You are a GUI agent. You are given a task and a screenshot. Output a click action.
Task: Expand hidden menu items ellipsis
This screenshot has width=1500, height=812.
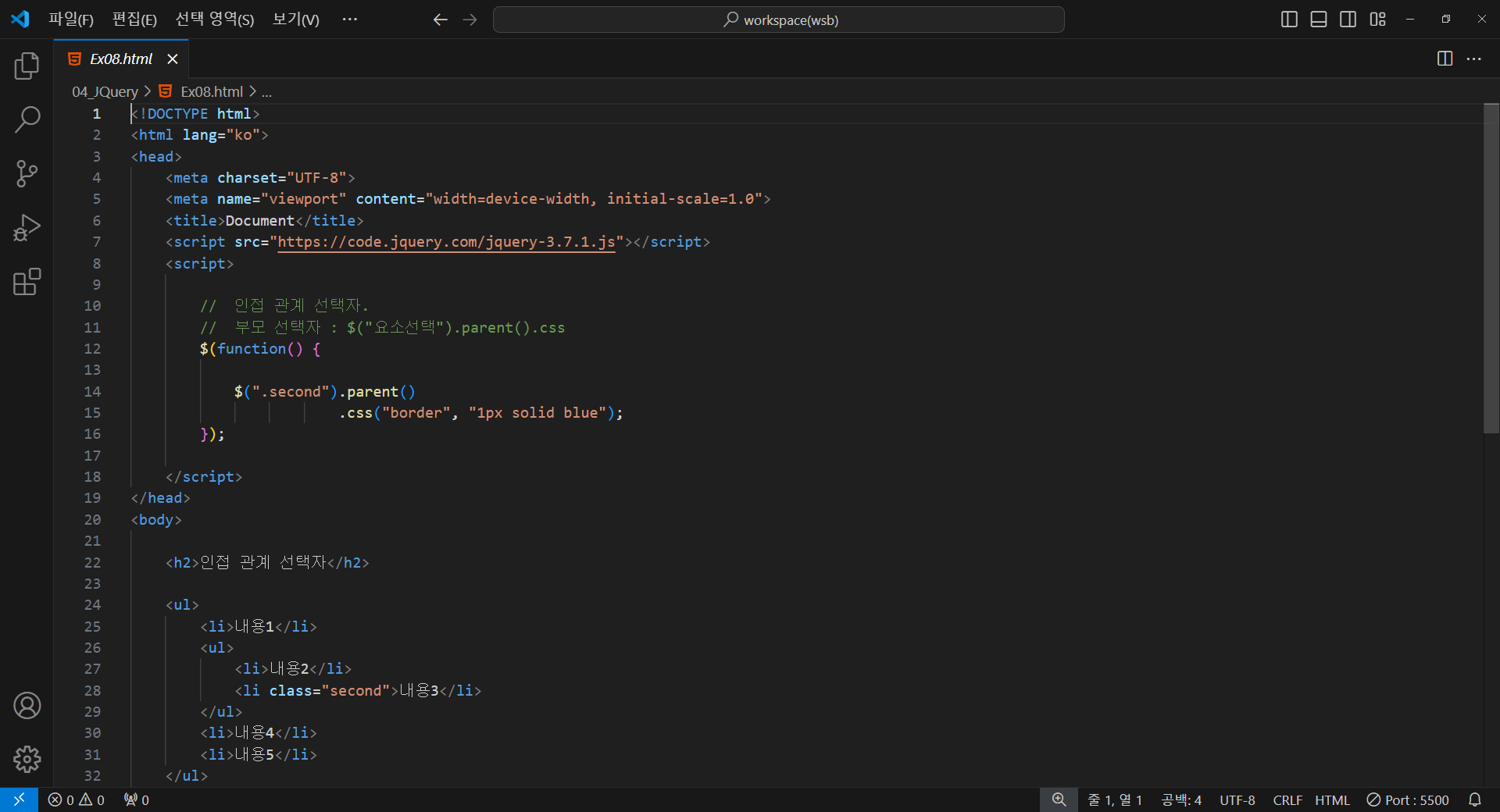click(x=349, y=20)
